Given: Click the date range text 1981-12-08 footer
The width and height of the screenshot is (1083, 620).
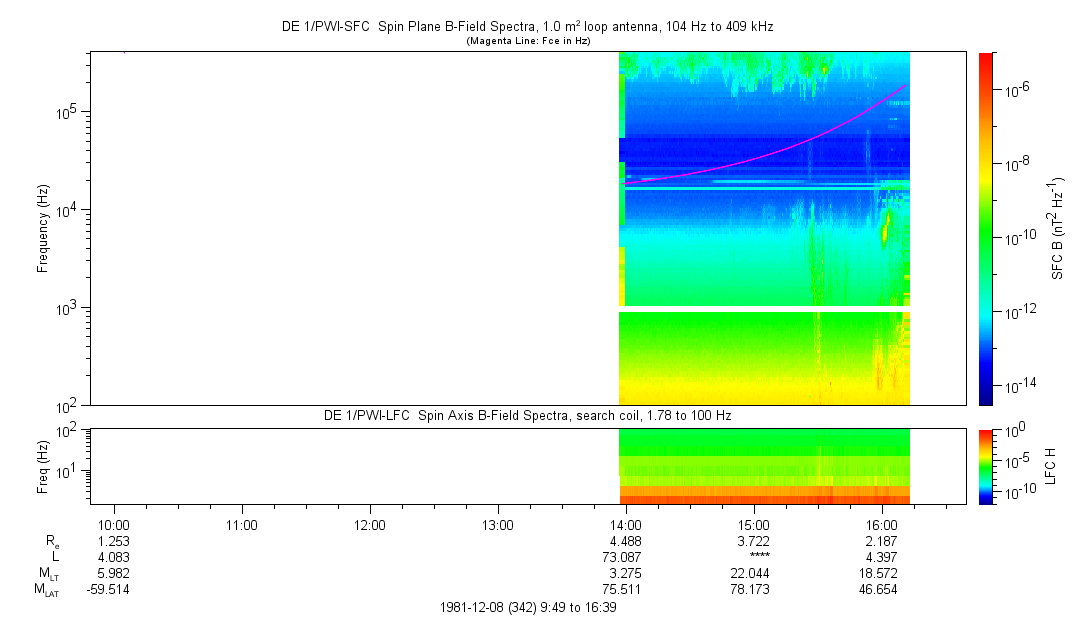Looking at the screenshot, I should [527, 607].
